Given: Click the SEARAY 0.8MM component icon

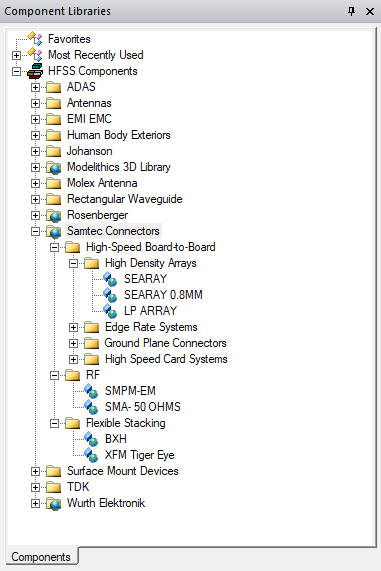Looking at the screenshot, I should (110, 295).
